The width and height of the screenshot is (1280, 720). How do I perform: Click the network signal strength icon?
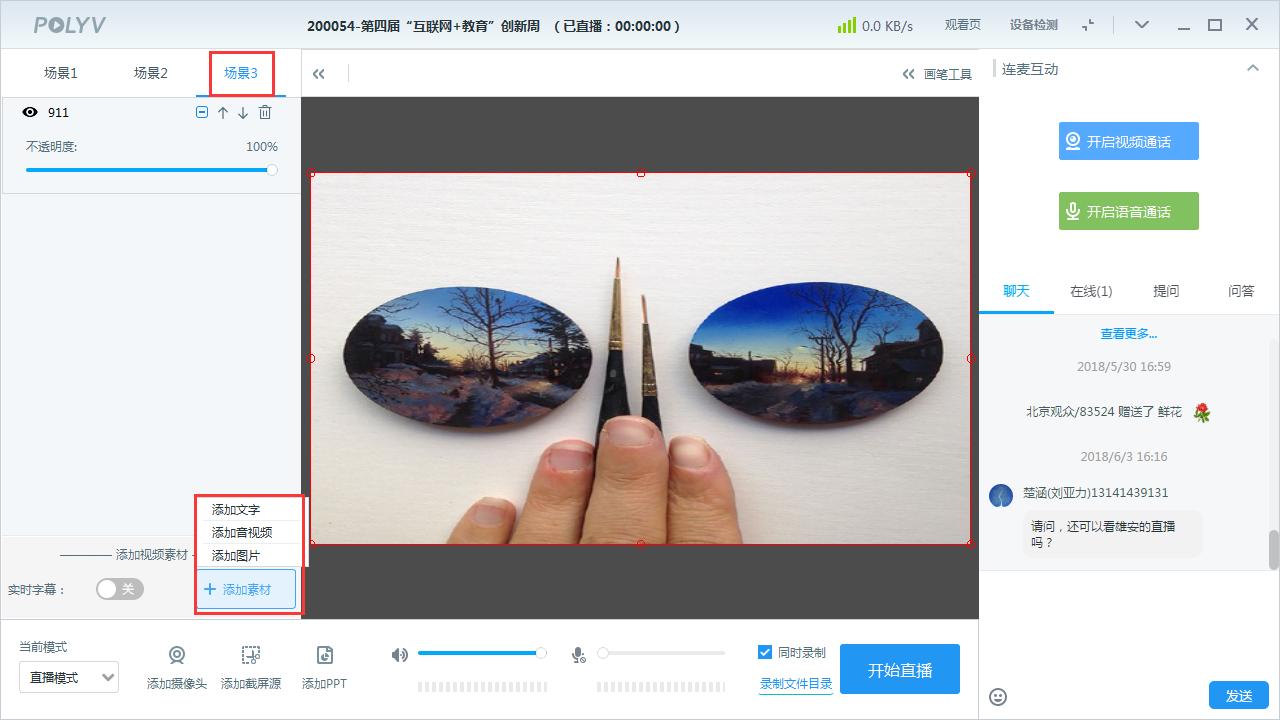[x=847, y=25]
